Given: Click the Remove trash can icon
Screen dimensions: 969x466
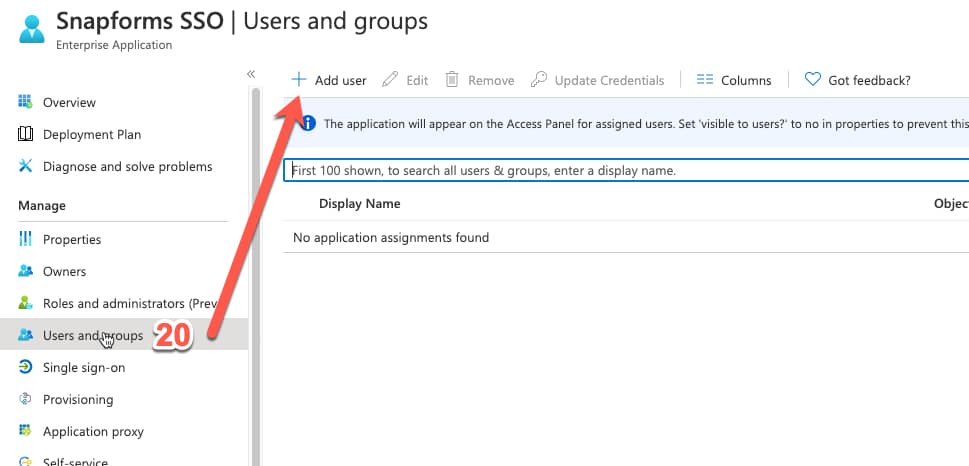Looking at the screenshot, I should tap(452, 80).
